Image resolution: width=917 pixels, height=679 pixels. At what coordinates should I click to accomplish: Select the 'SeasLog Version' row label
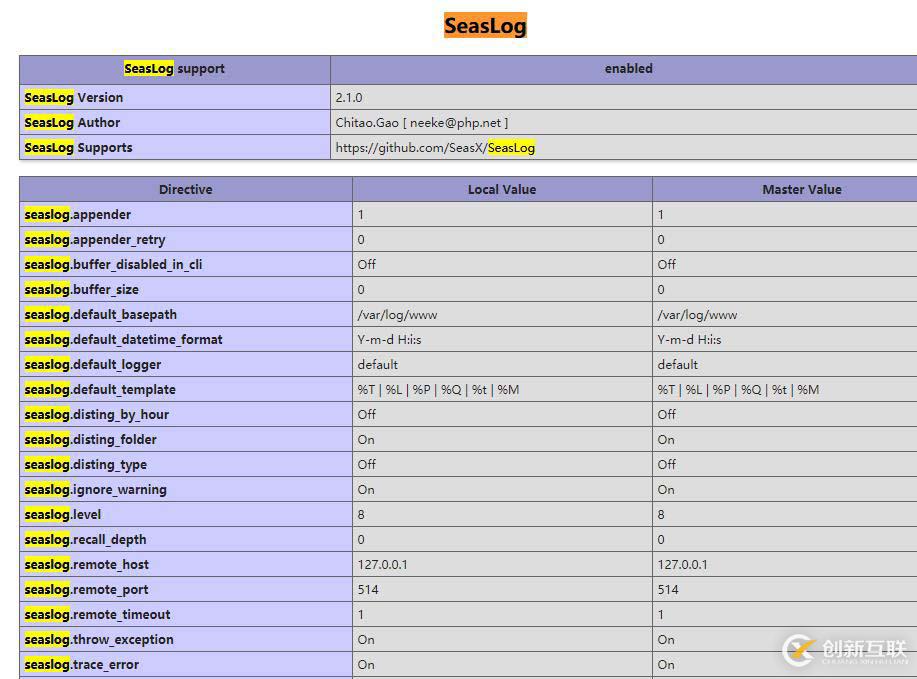74,98
